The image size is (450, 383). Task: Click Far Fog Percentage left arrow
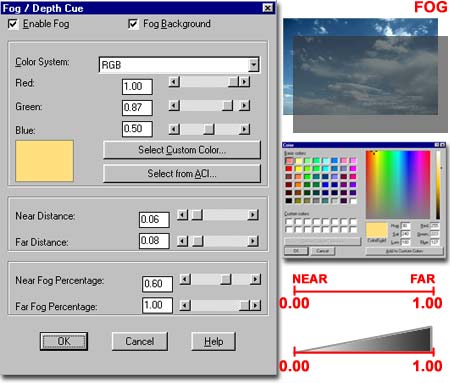[185, 305]
